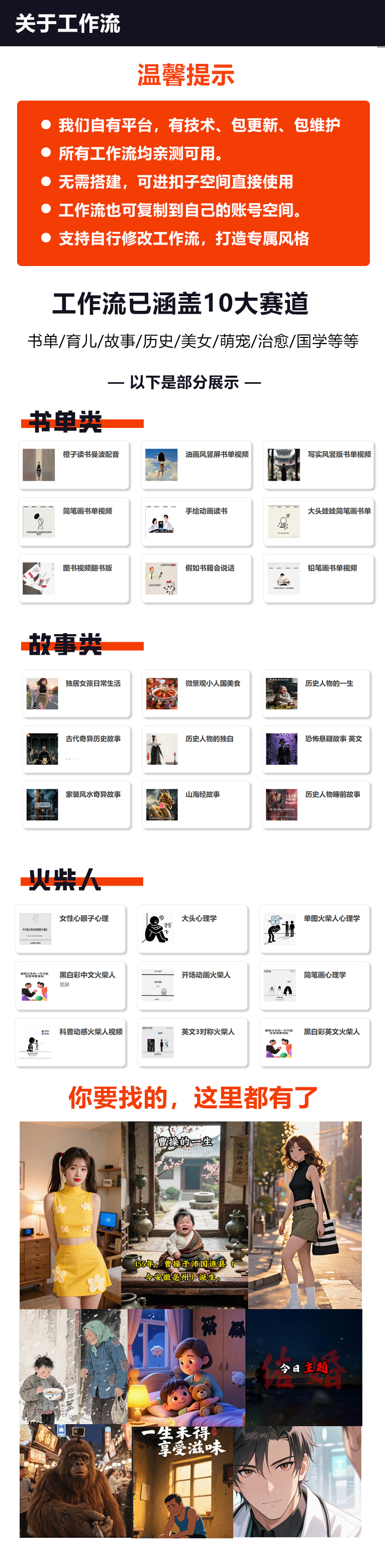Open the 铅笔画书单视频 card
The width and height of the screenshot is (385, 1568).
coord(319,578)
